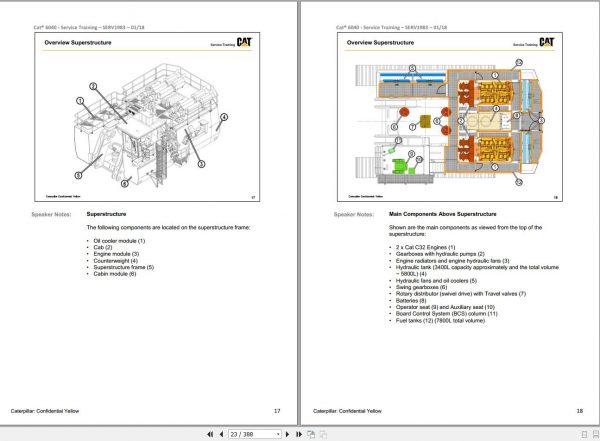Click 'Main Components Above Superstructure' heading
600x441 pixels.
(x=442, y=214)
